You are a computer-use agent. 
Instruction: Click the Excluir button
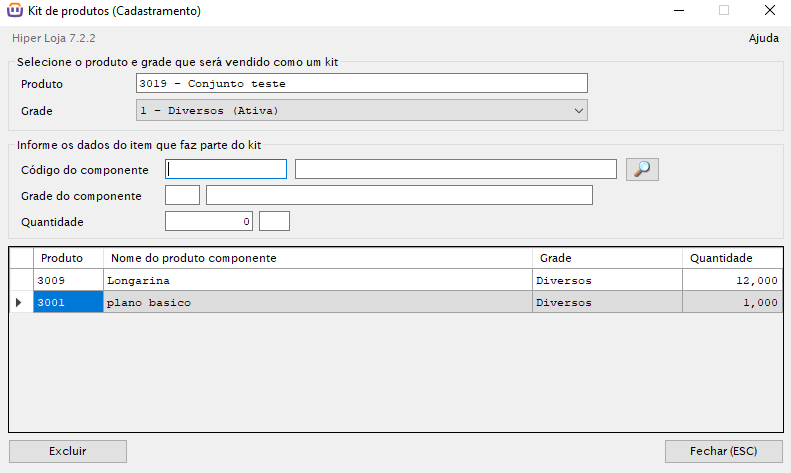point(68,451)
